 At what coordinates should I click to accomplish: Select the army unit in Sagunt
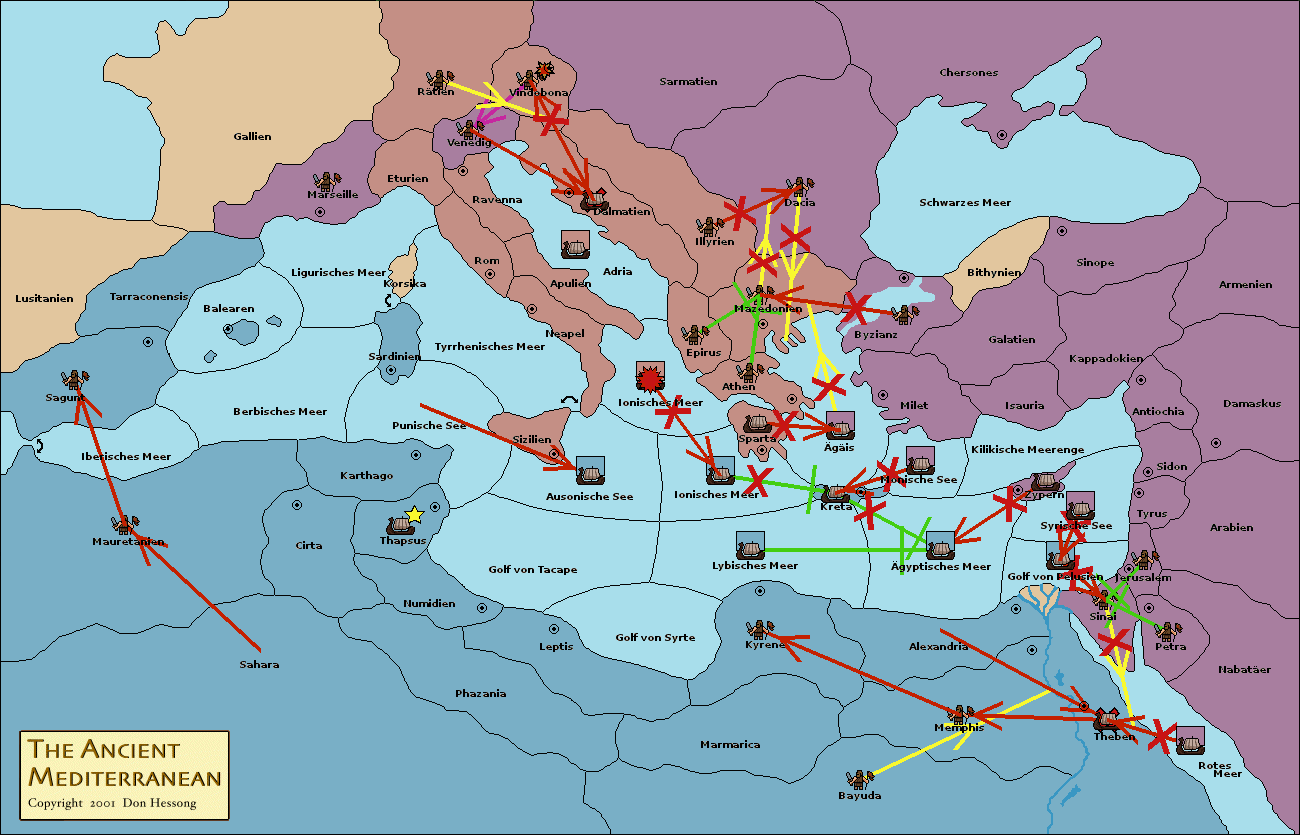74,380
